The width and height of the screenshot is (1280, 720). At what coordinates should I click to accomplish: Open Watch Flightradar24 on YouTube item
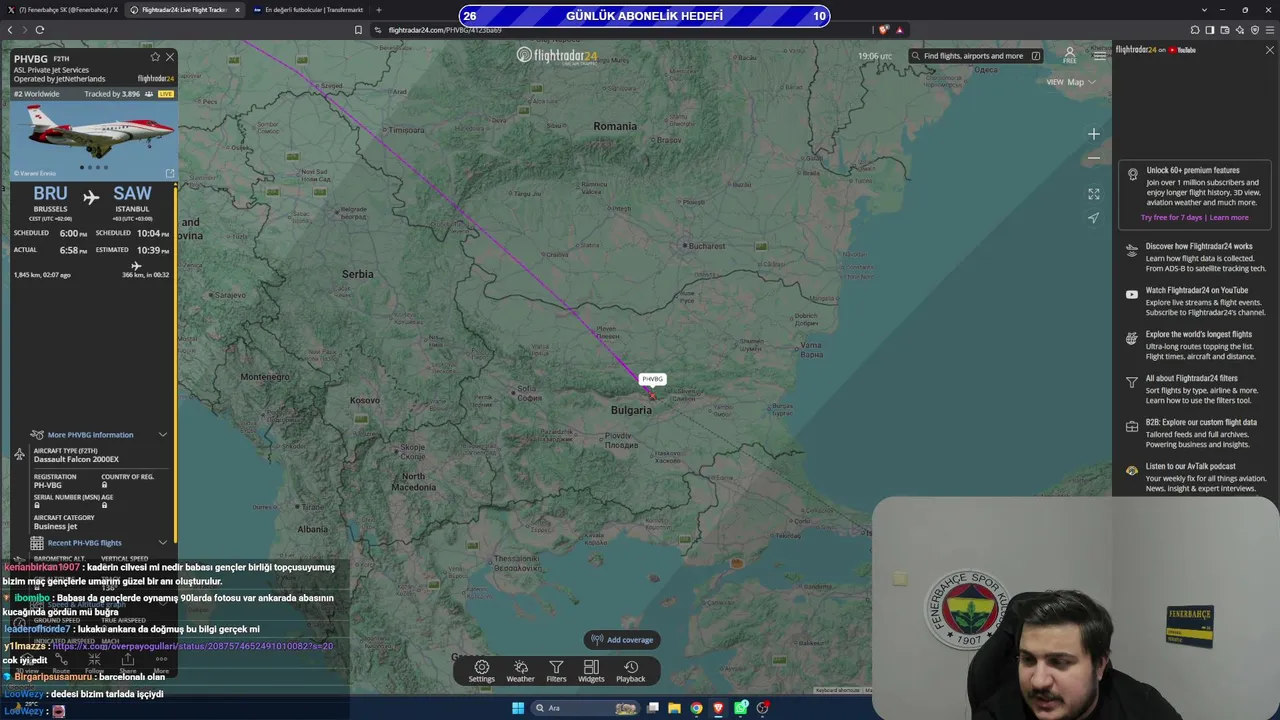(x=1196, y=301)
